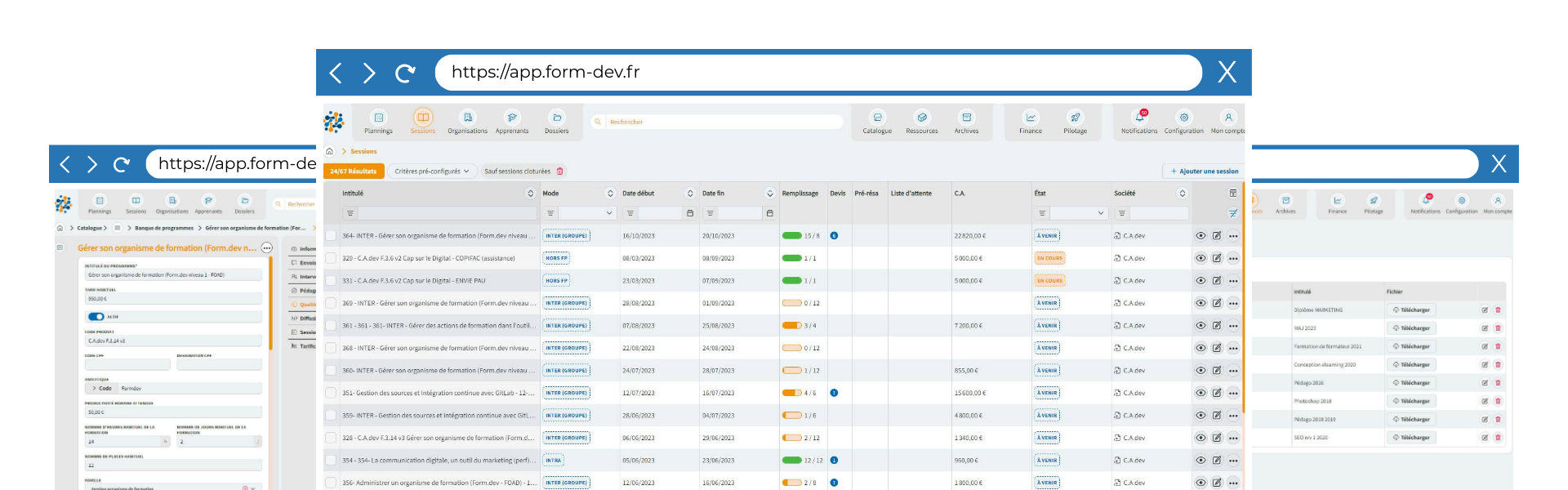Delete the Diplôme MARKETING file row
Image resolution: width=1568 pixels, height=490 pixels.
coord(1498,310)
